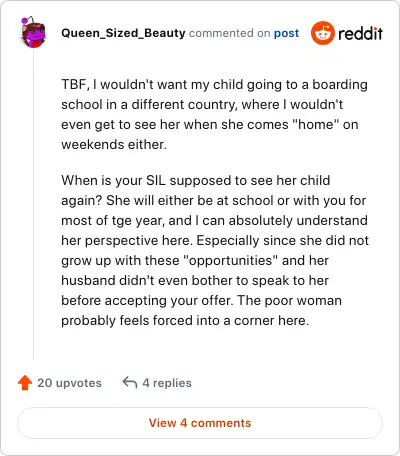
Task: Click the "20 upvotes" count label
Action: pyautogui.click(x=69, y=383)
